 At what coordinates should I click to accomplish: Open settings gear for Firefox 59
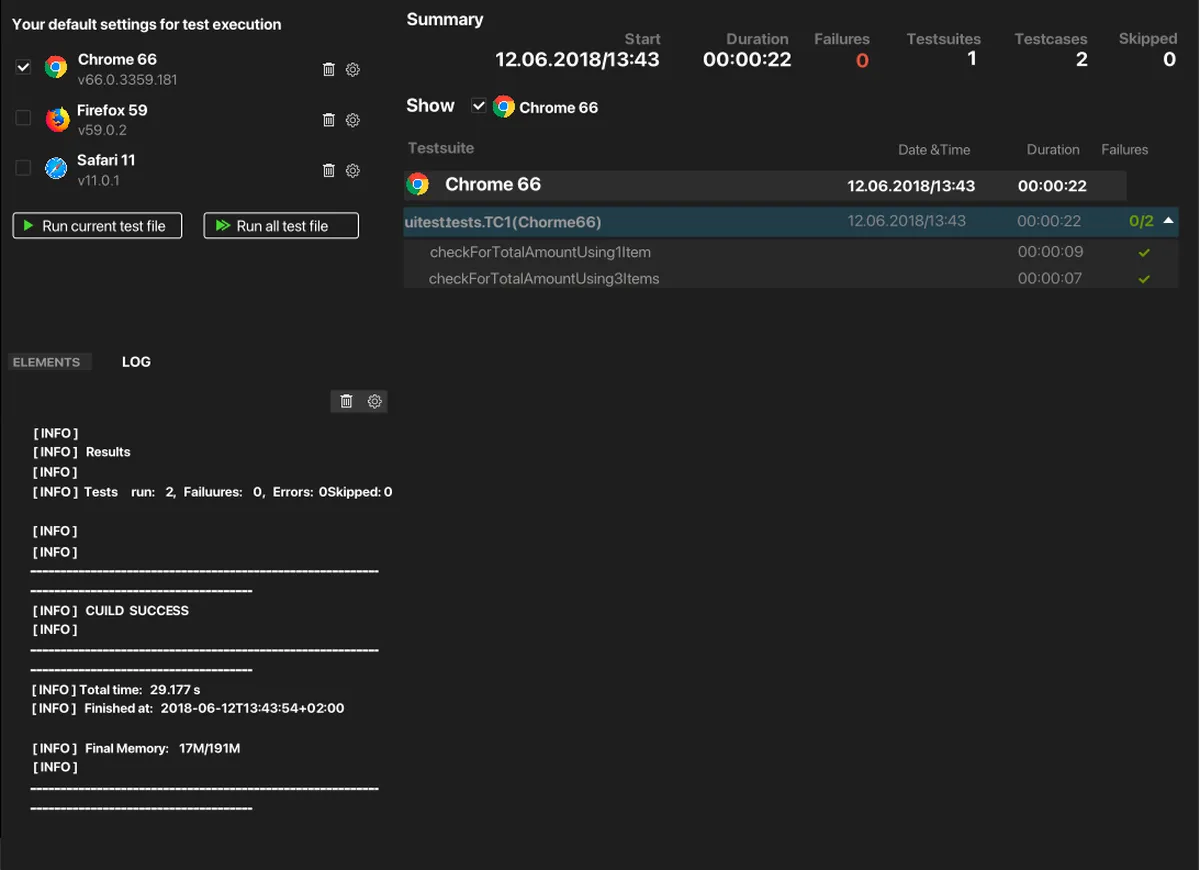(x=352, y=120)
